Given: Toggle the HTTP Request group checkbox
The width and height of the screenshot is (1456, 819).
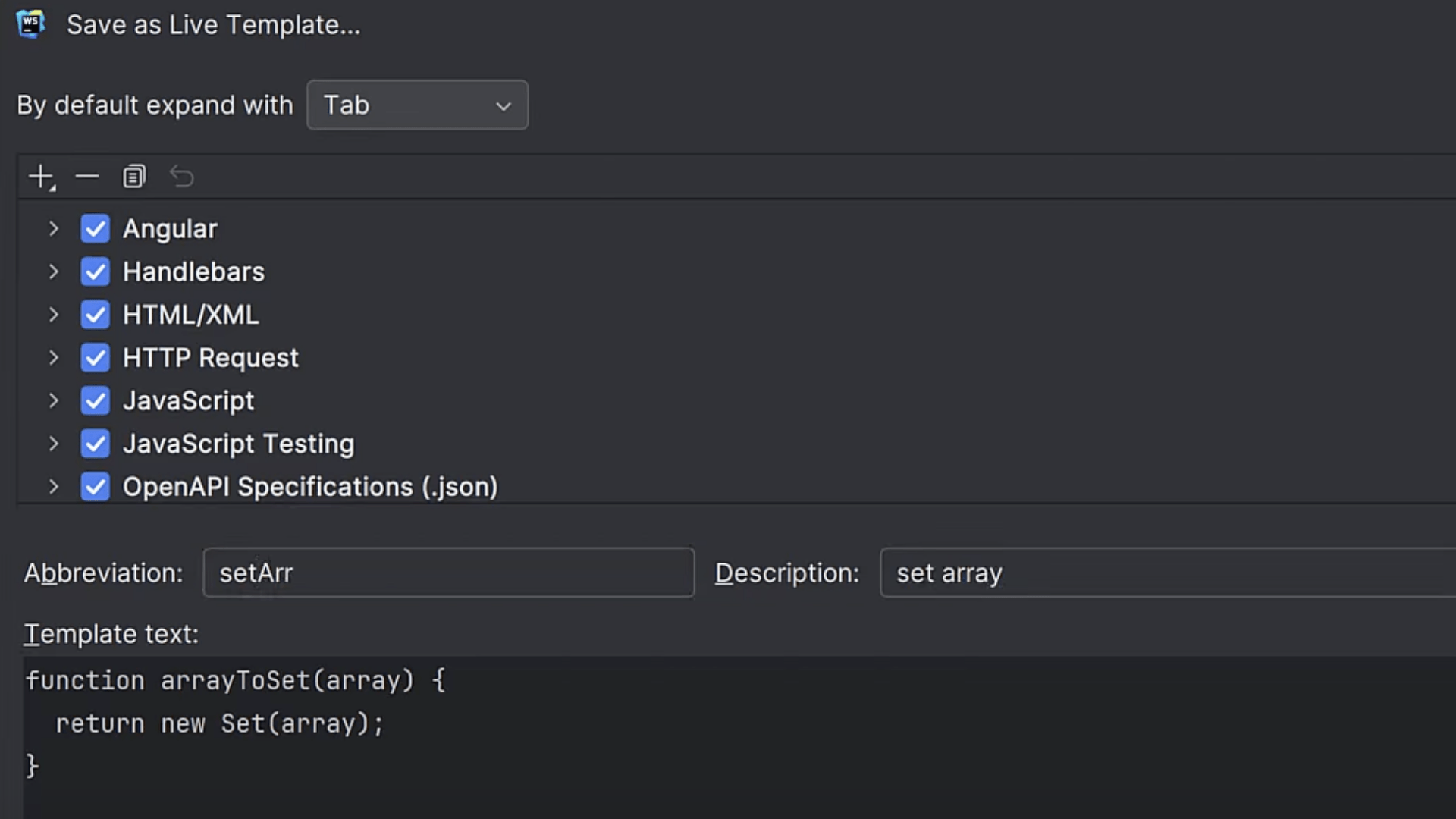Looking at the screenshot, I should pos(96,358).
